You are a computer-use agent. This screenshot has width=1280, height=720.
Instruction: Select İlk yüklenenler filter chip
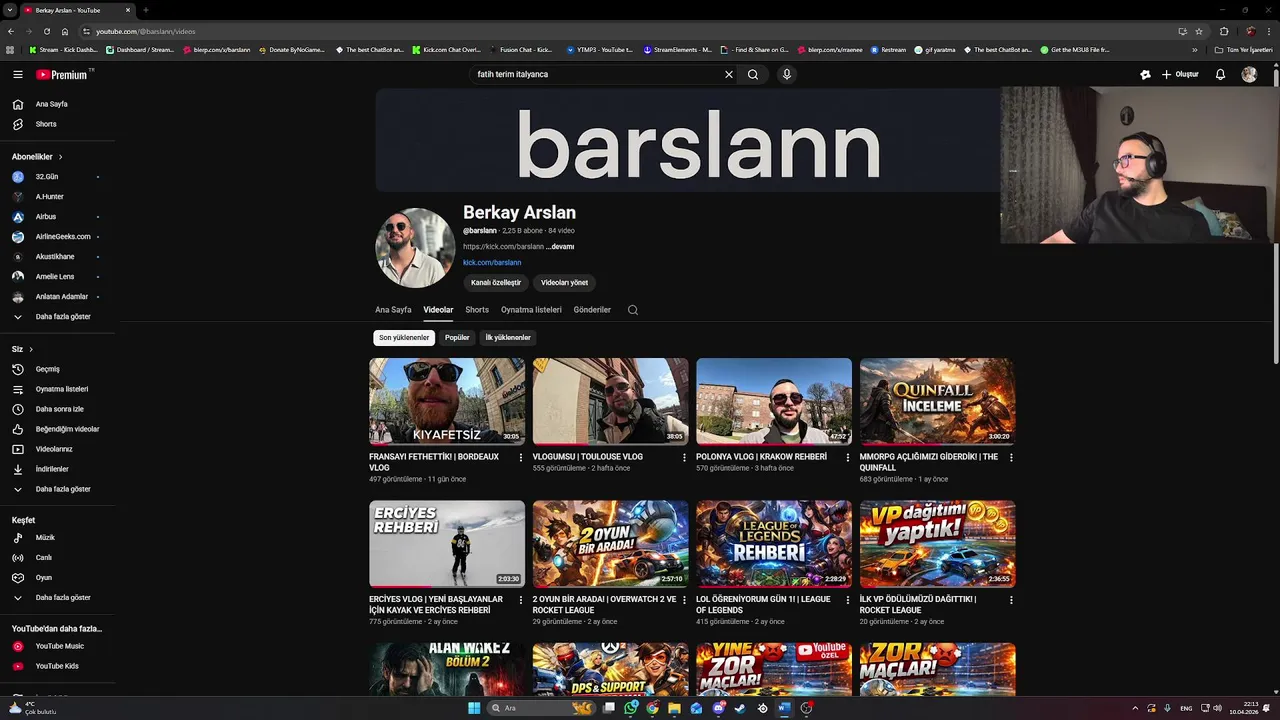(x=508, y=338)
